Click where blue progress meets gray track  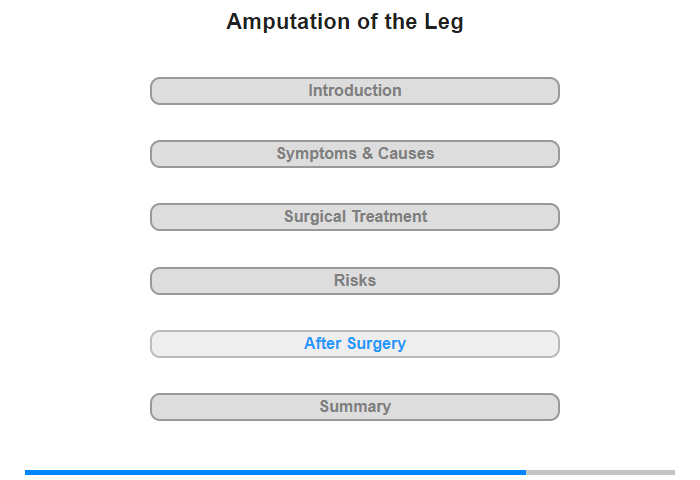coord(526,472)
